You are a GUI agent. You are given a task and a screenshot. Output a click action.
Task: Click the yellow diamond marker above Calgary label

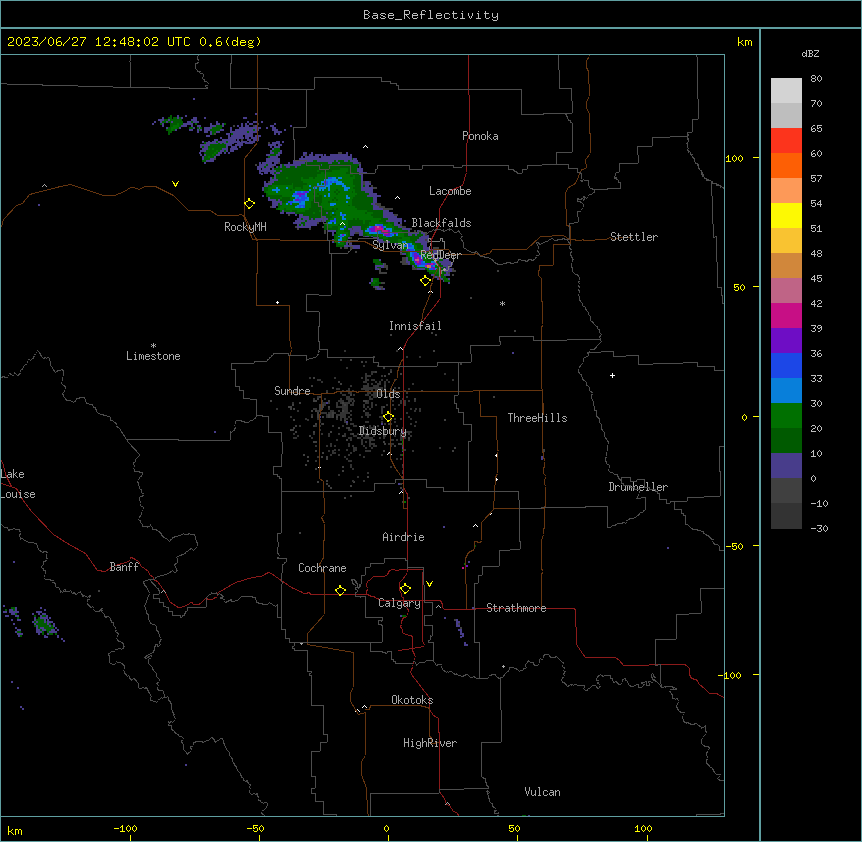pyautogui.click(x=405, y=589)
